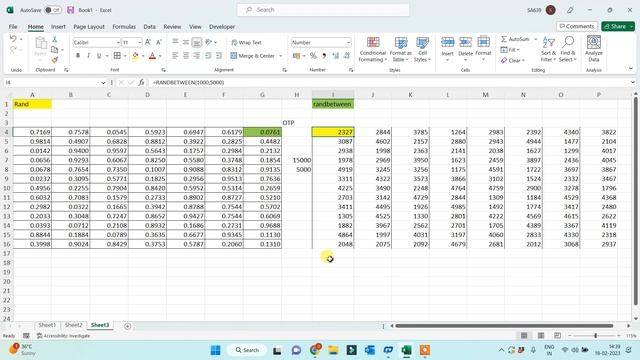Switch to the Sheet2 worksheet tab
Viewport: 640px width, 360px height.
(73, 325)
